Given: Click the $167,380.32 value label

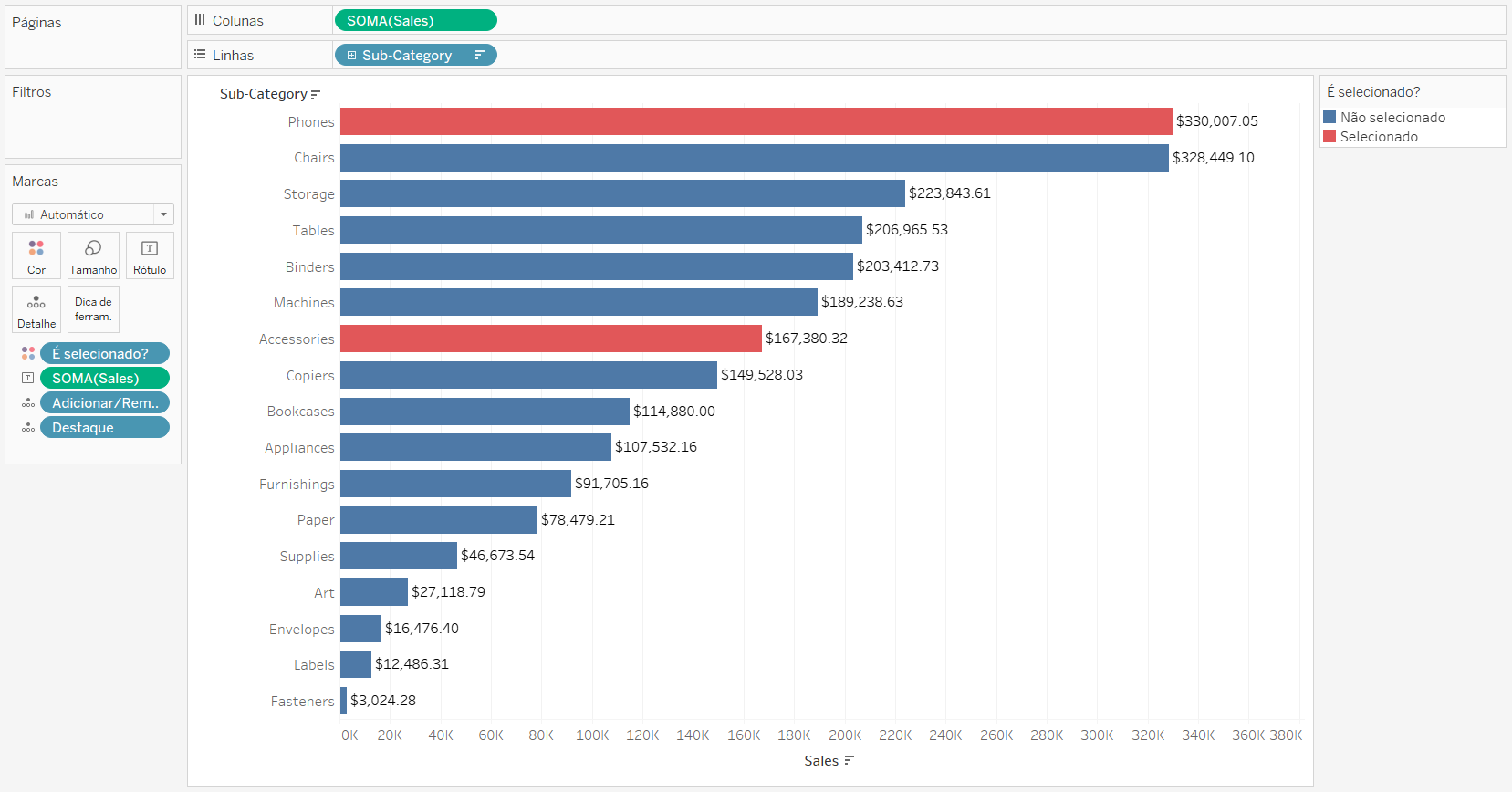Looking at the screenshot, I should point(807,338).
